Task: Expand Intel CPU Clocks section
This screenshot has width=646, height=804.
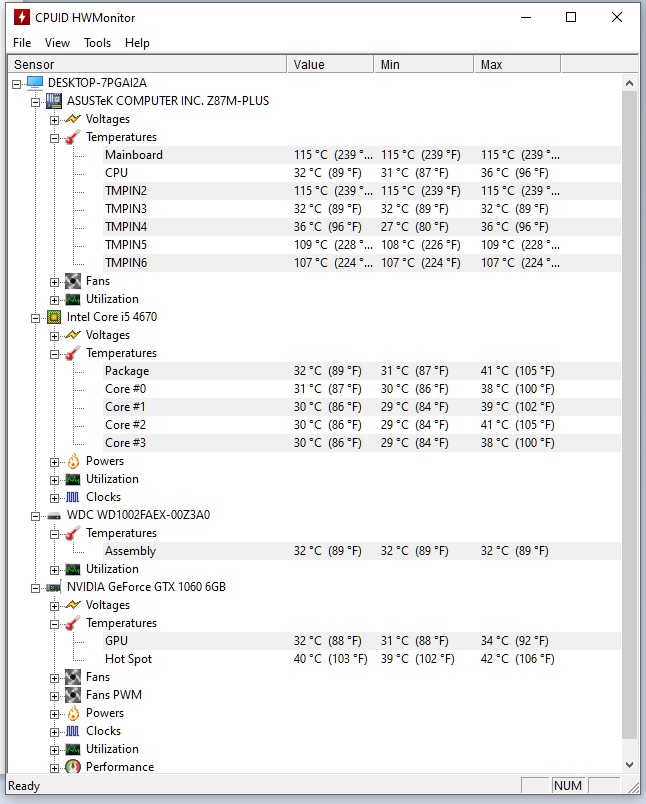Action: (x=54, y=498)
